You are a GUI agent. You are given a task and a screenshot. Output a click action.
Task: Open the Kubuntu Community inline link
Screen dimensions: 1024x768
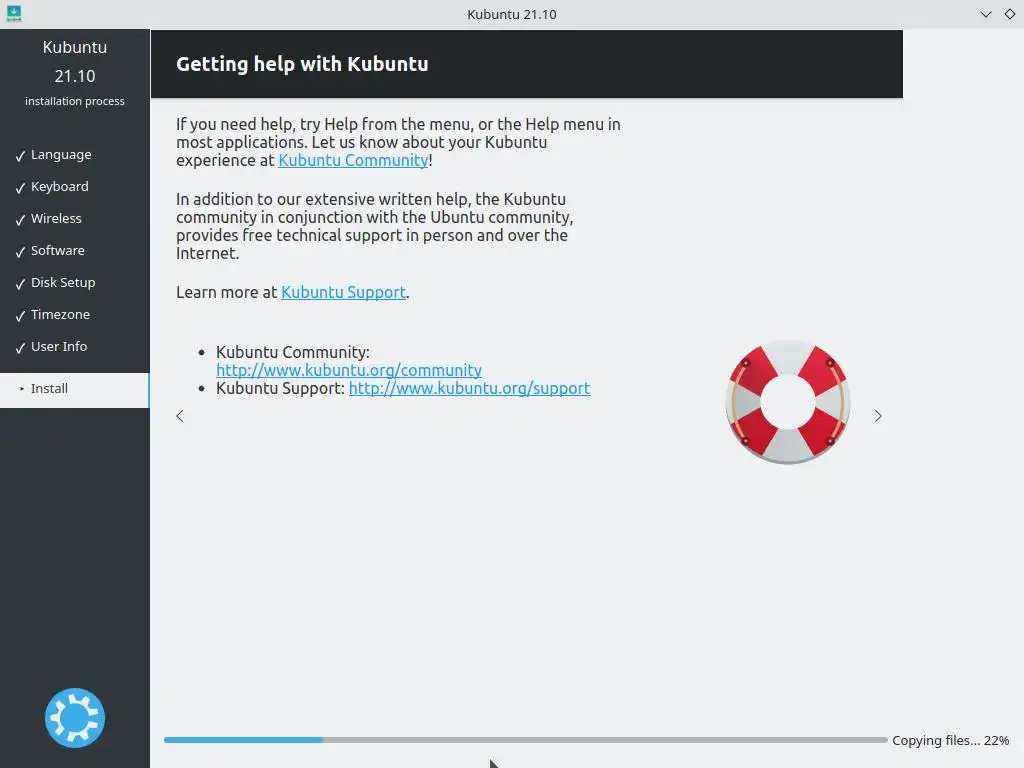coord(353,160)
